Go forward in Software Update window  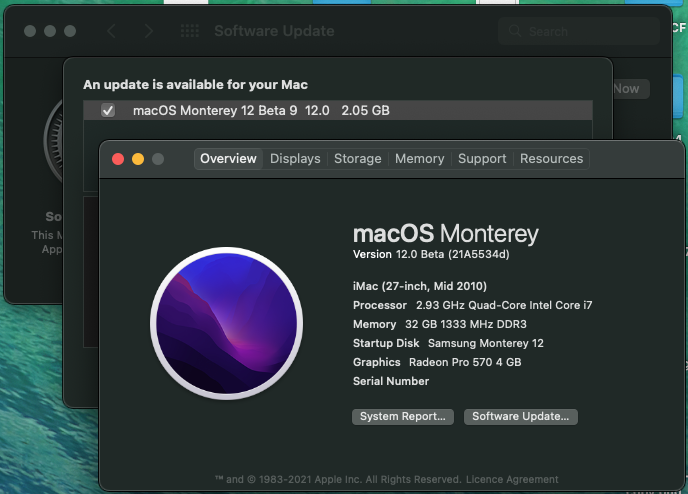click(149, 31)
